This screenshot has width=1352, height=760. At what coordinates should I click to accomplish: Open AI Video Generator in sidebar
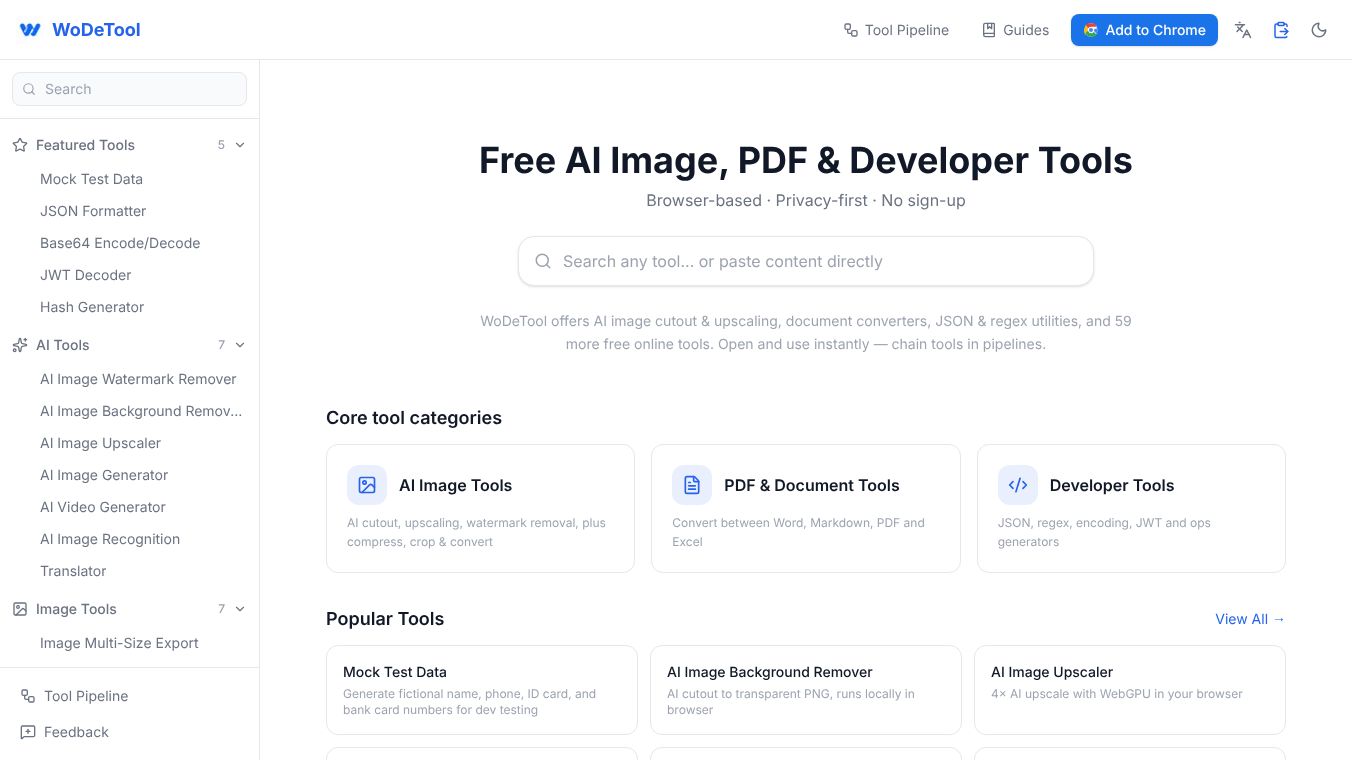click(x=103, y=507)
